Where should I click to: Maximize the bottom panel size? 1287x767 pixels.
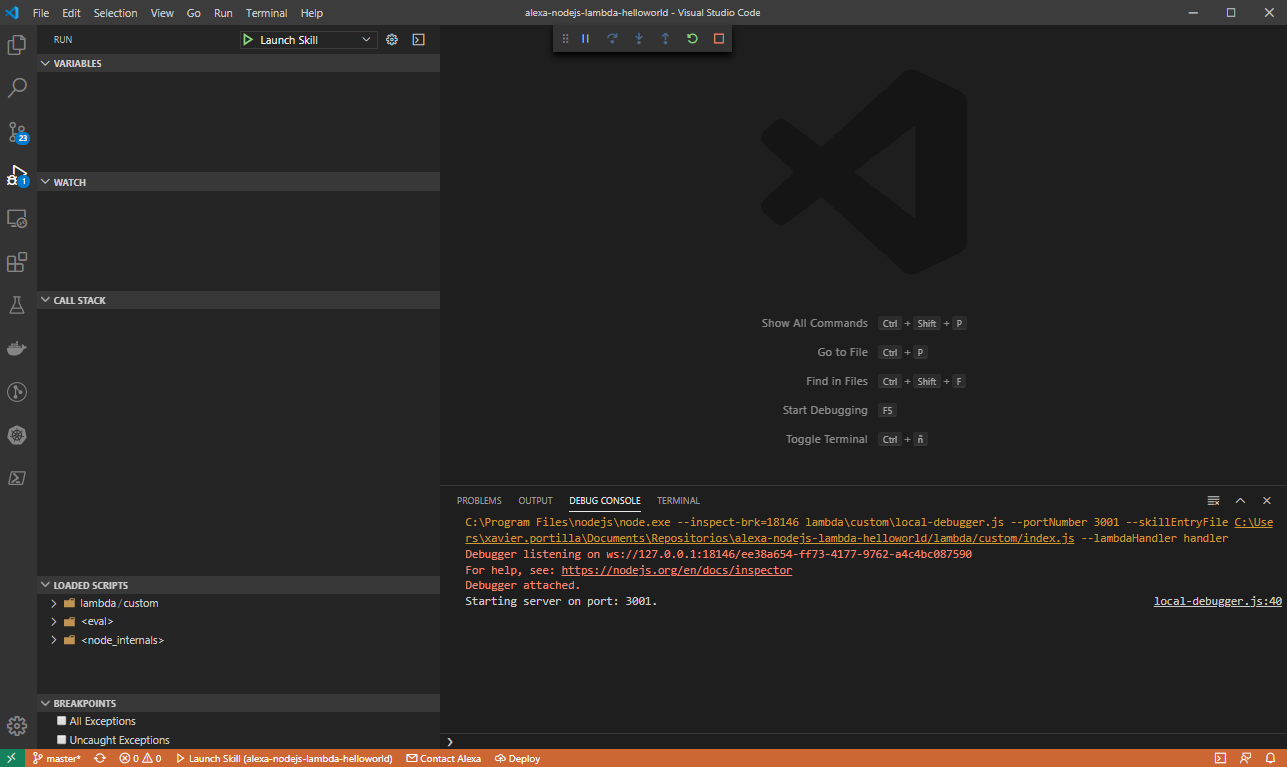coord(1240,500)
